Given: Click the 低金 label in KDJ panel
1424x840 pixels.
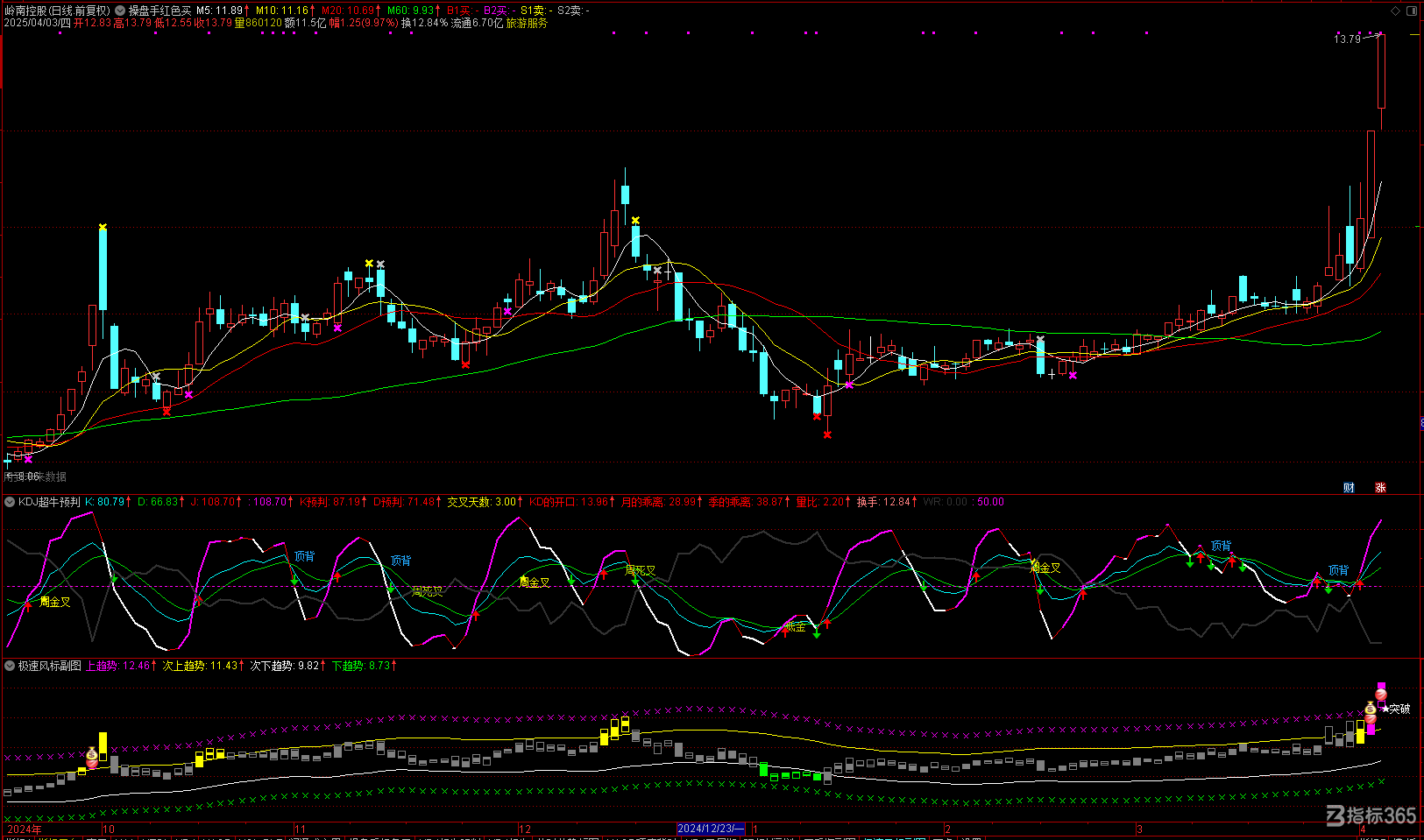Looking at the screenshot, I should pos(795,626).
